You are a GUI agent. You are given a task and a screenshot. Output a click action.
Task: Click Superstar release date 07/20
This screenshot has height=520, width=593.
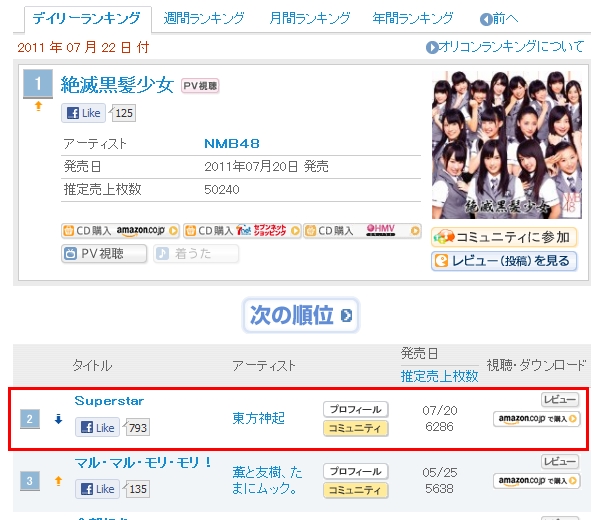(440, 410)
